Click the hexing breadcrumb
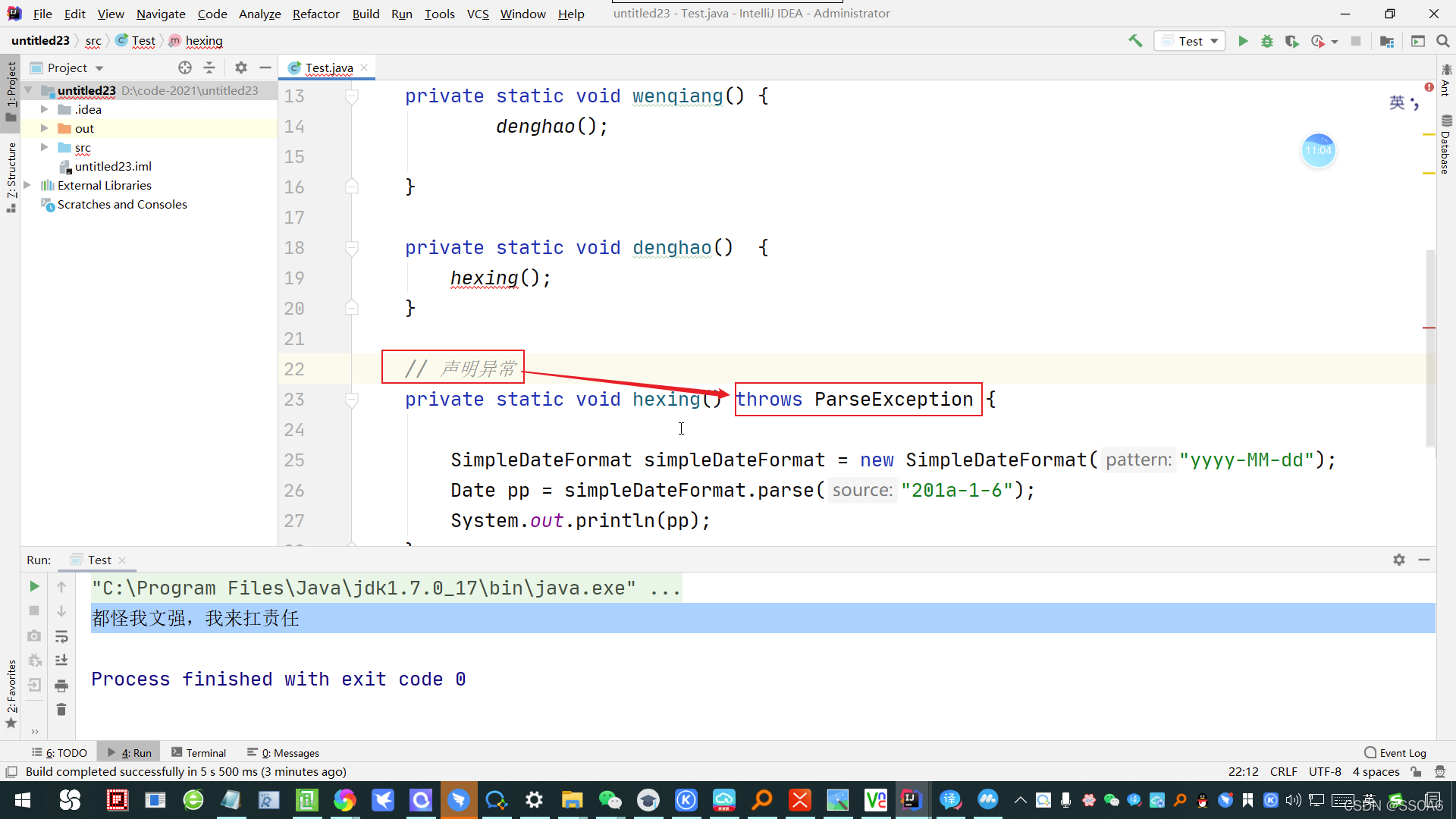Viewport: 1456px width, 819px height. coord(204,41)
